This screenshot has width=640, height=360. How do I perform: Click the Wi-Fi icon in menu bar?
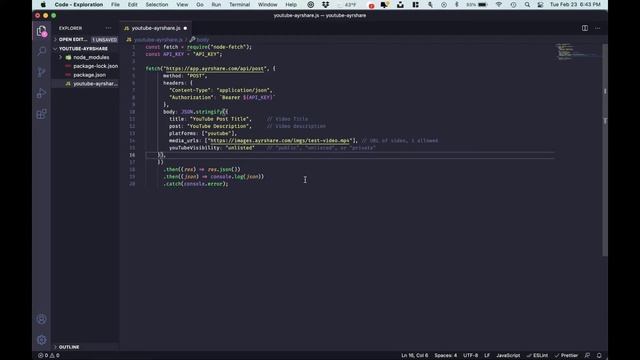[x=499, y=4]
